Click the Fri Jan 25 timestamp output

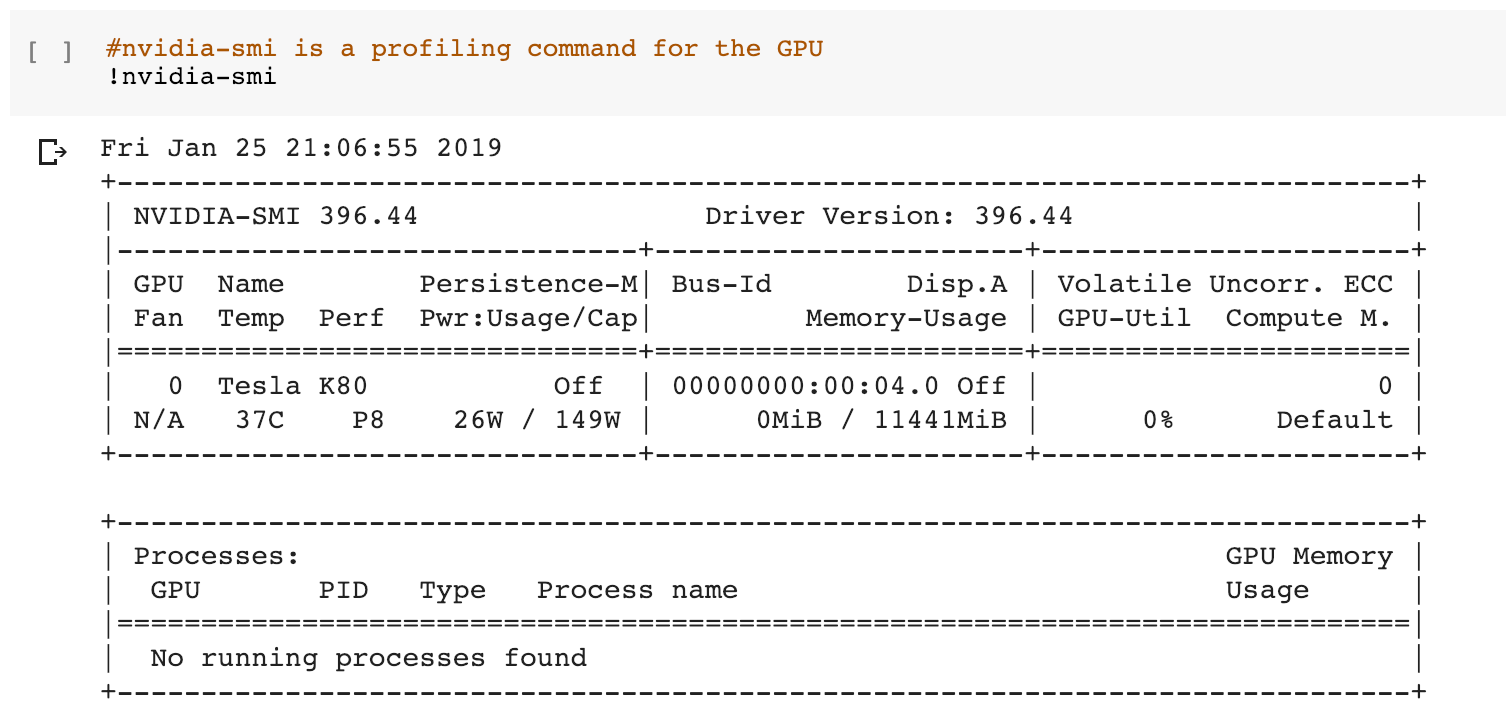[301, 148]
